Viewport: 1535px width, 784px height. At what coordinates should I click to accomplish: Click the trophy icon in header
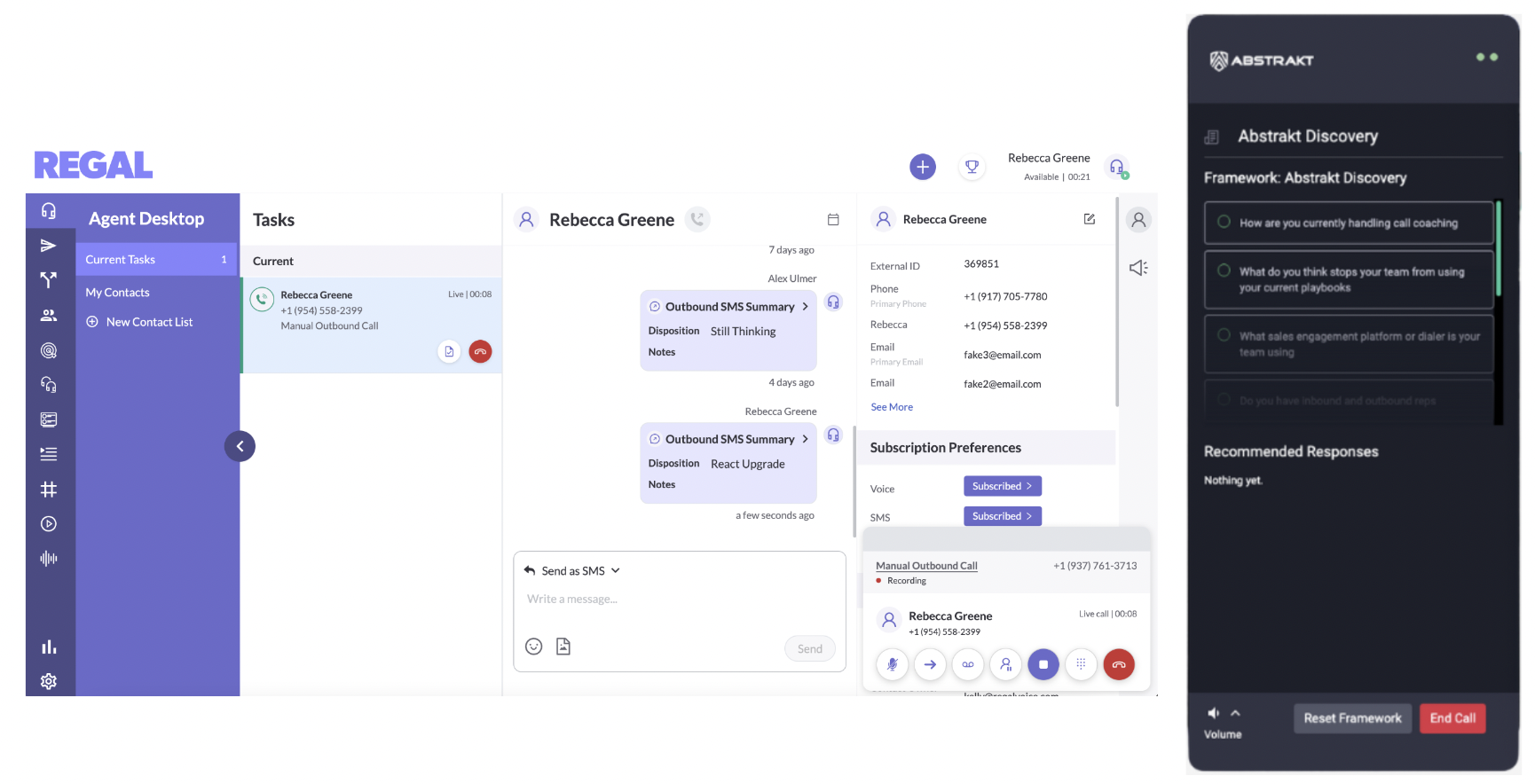(972, 167)
